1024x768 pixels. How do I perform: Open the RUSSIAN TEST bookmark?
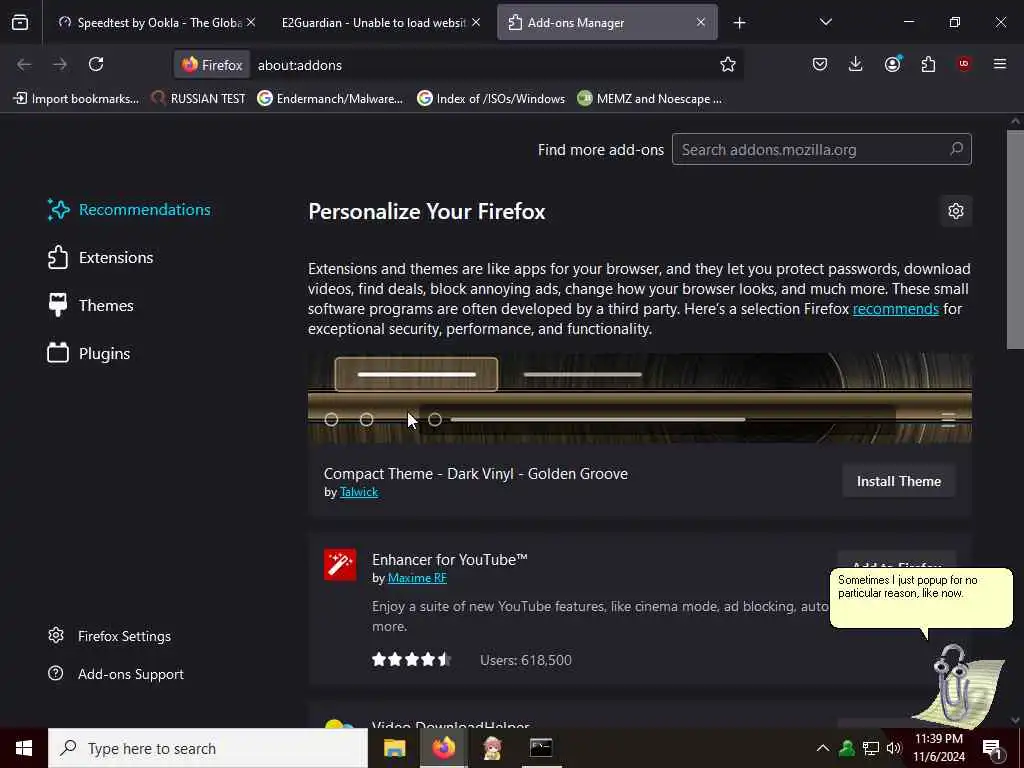(x=199, y=99)
